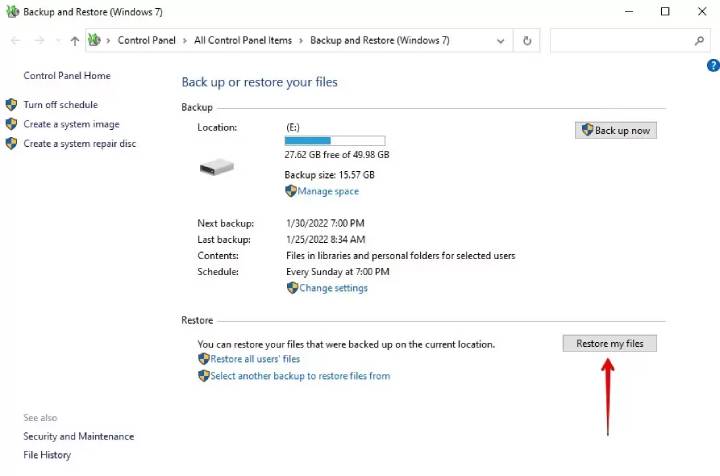Click Create a system repair disc
Screen dimensions: 720x476
tap(79, 144)
